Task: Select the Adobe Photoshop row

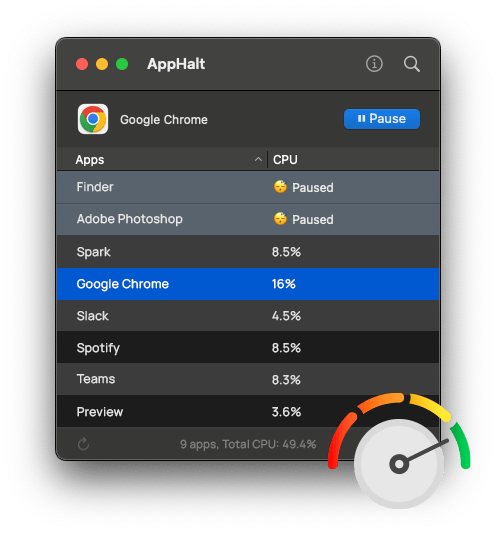Action: (248, 219)
